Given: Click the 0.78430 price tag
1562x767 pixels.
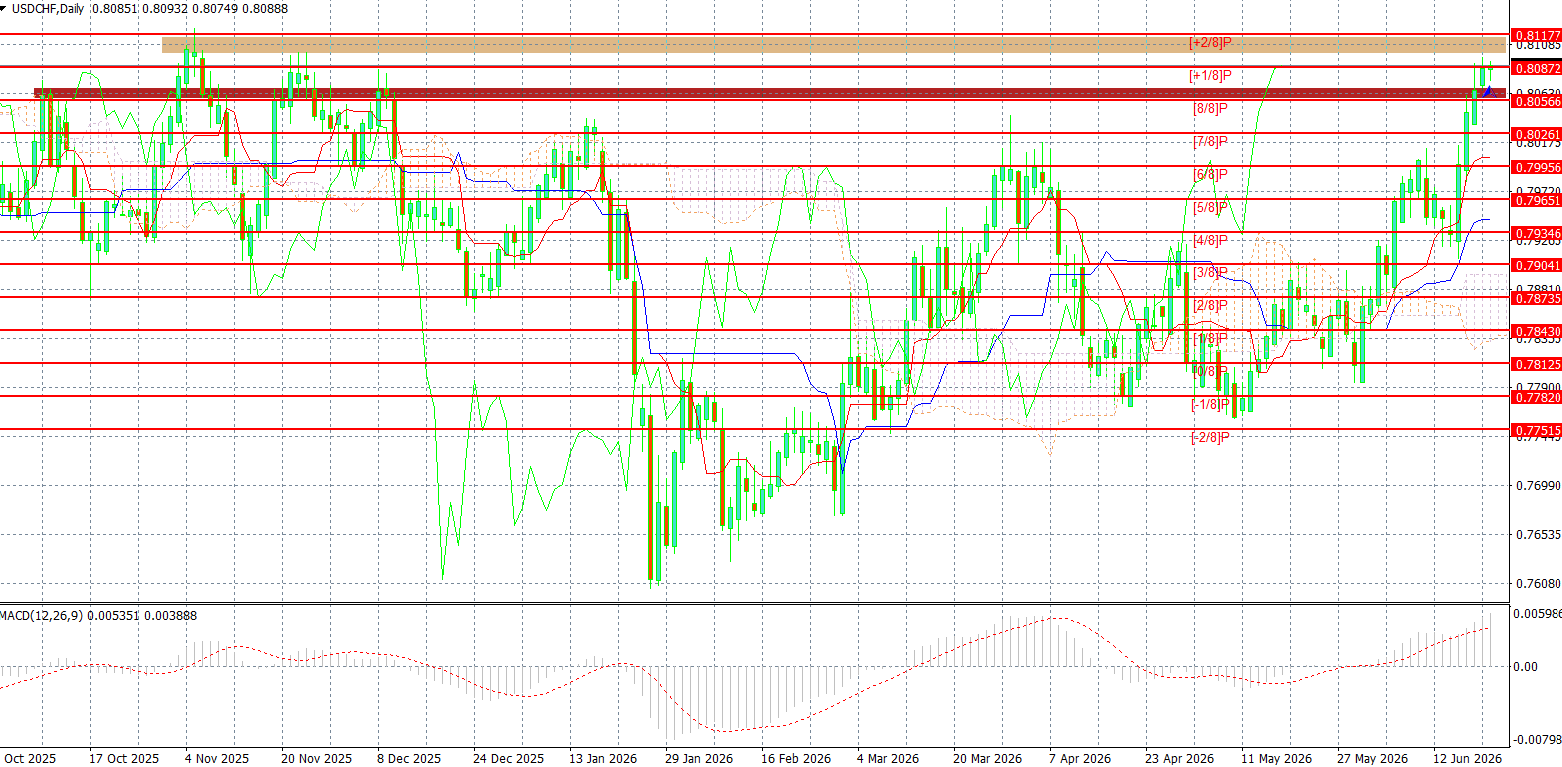Looking at the screenshot, I should pyautogui.click(x=1538, y=331).
